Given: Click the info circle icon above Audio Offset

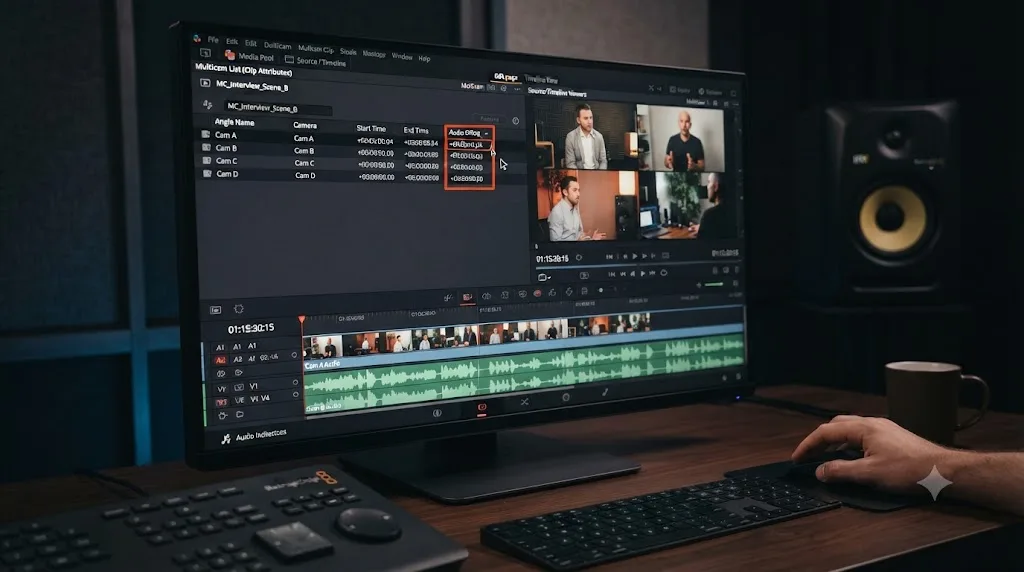Looking at the screenshot, I should click(x=515, y=121).
